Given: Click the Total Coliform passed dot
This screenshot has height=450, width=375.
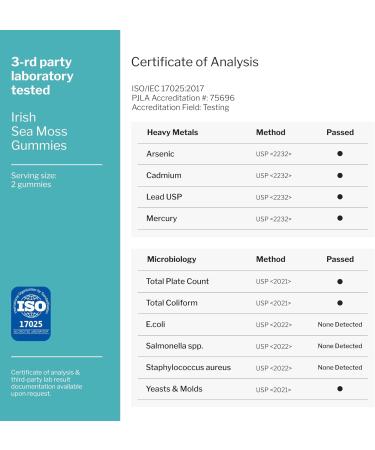Looking at the screenshot, I should click(340, 303).
